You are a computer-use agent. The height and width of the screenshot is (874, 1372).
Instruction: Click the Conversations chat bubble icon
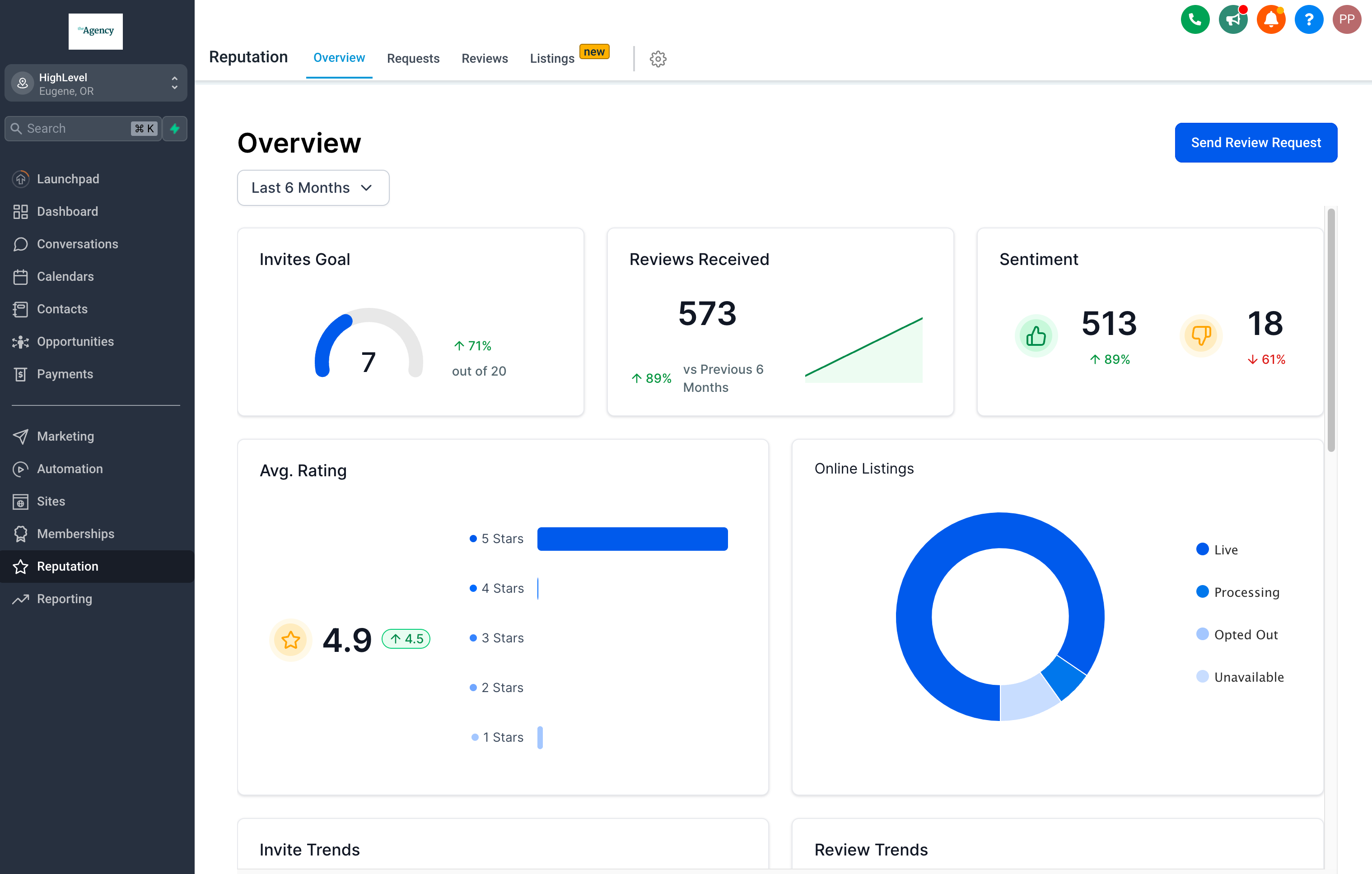point(20,244)
